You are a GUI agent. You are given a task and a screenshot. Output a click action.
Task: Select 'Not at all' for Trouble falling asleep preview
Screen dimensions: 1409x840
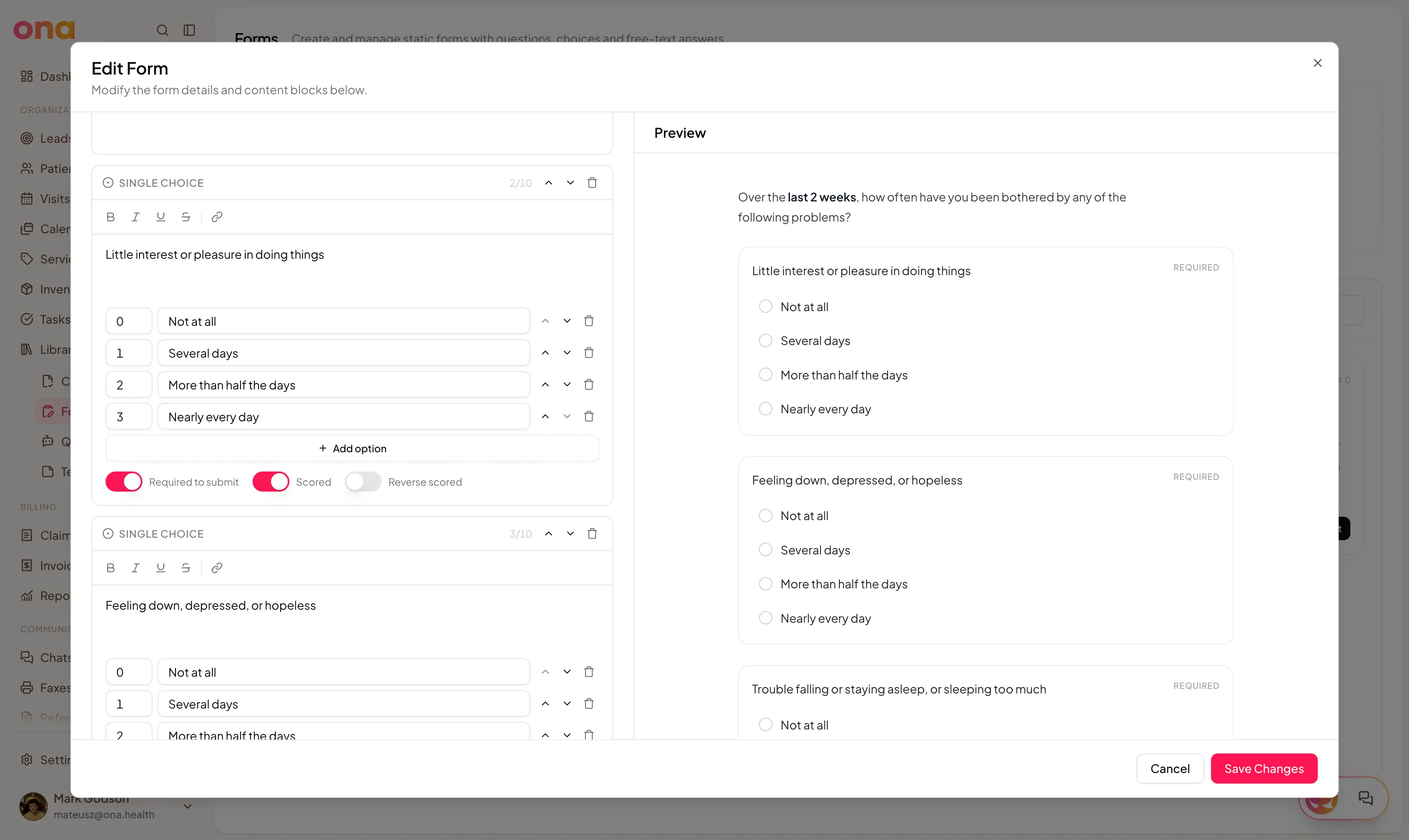(x=765, y=724)
